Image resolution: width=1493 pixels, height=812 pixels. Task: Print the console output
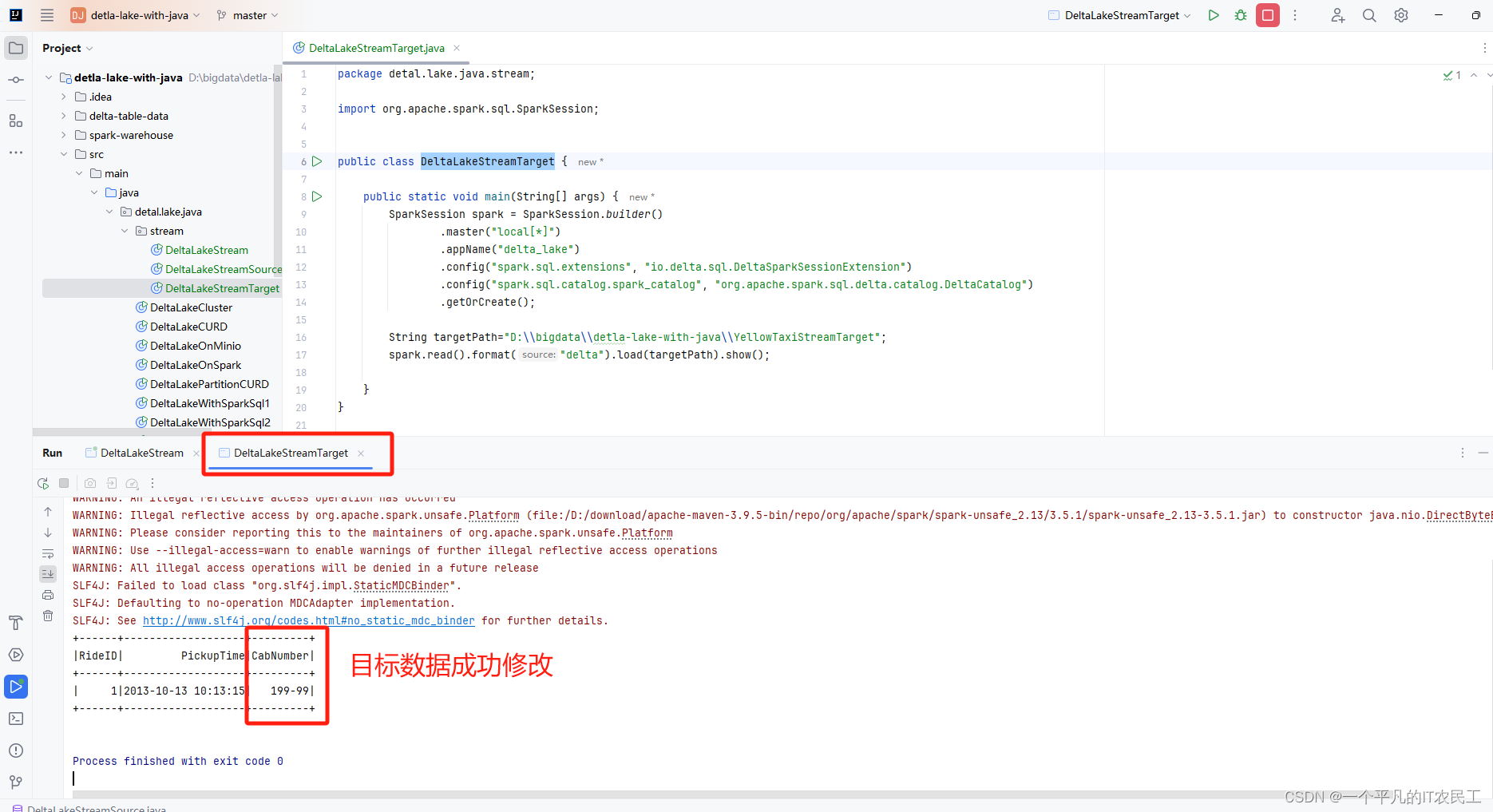click(48, 595)
